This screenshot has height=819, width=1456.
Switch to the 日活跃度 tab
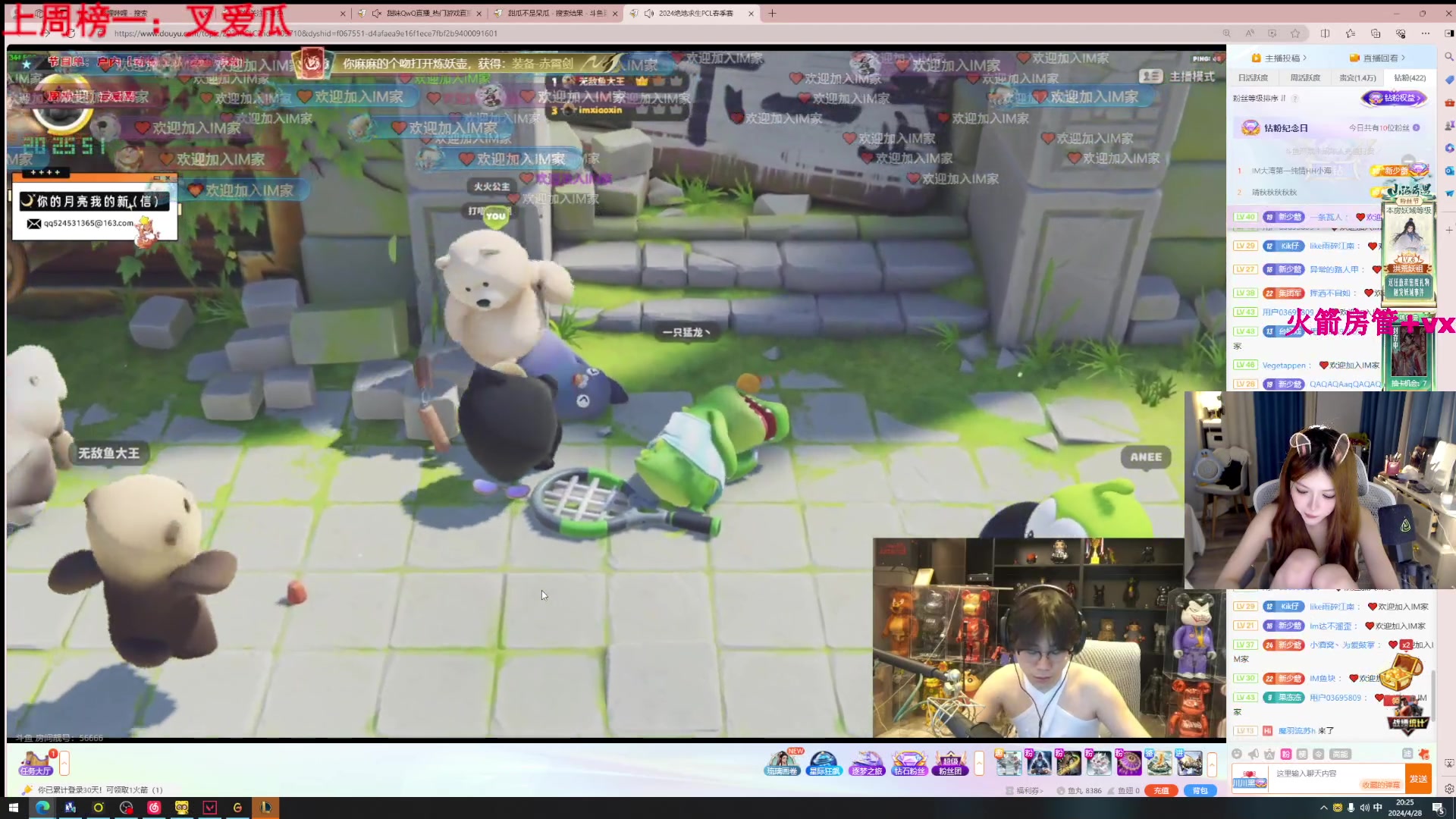coord(1253,77)
